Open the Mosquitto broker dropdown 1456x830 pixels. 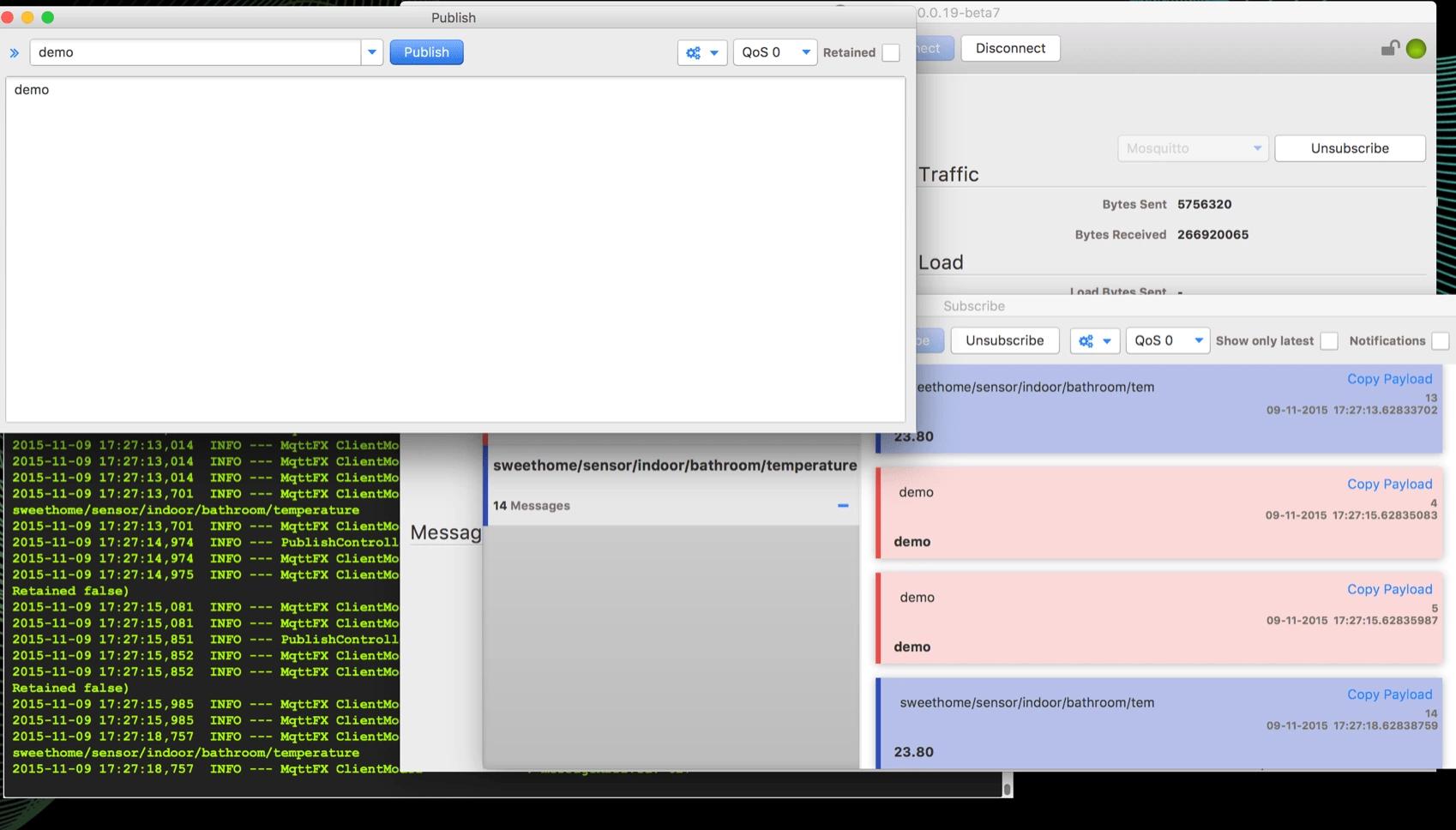click(1192, 148)
